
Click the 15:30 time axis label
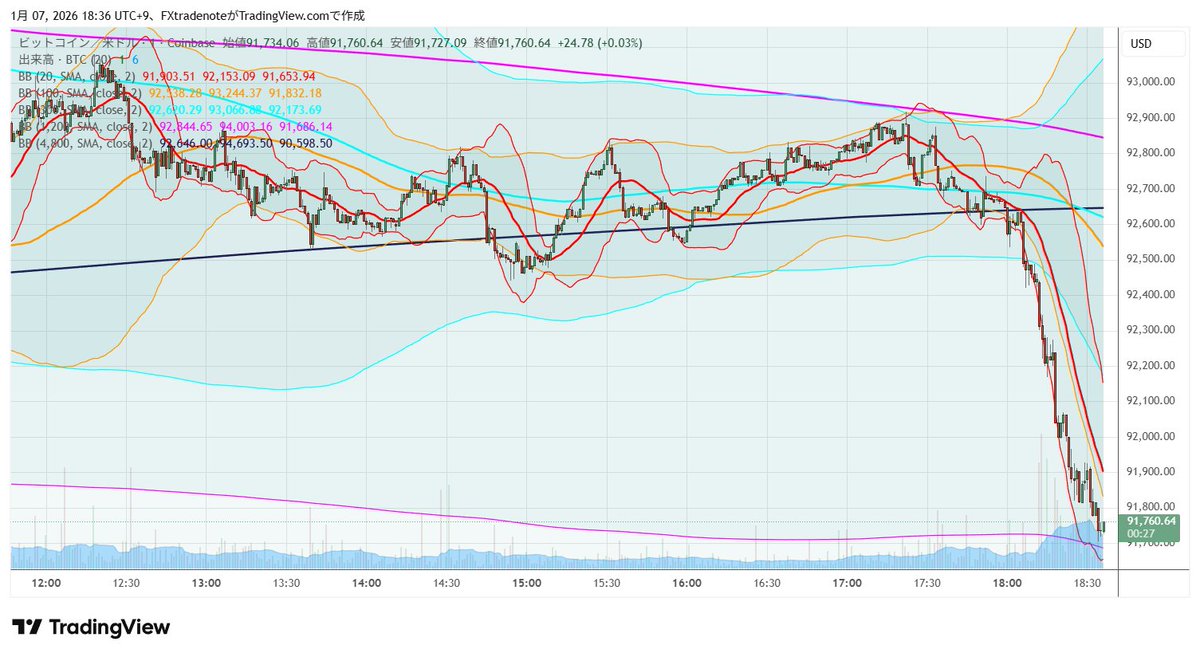pyautogui.click(x=606, y=583)
